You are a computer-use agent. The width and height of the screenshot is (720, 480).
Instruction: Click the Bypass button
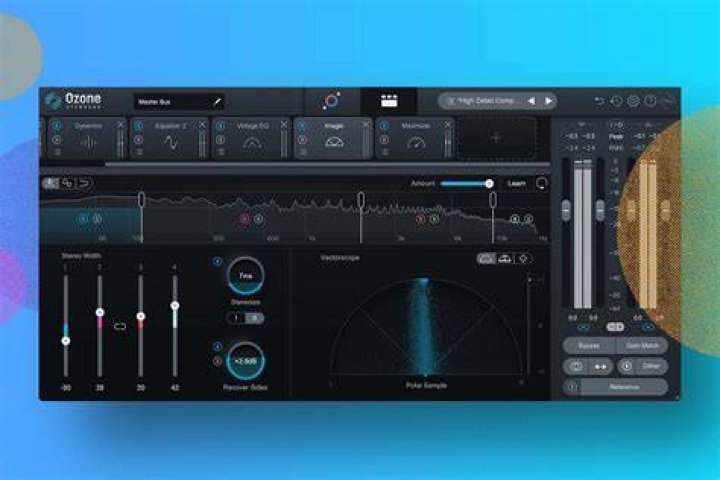coord(589,345)
